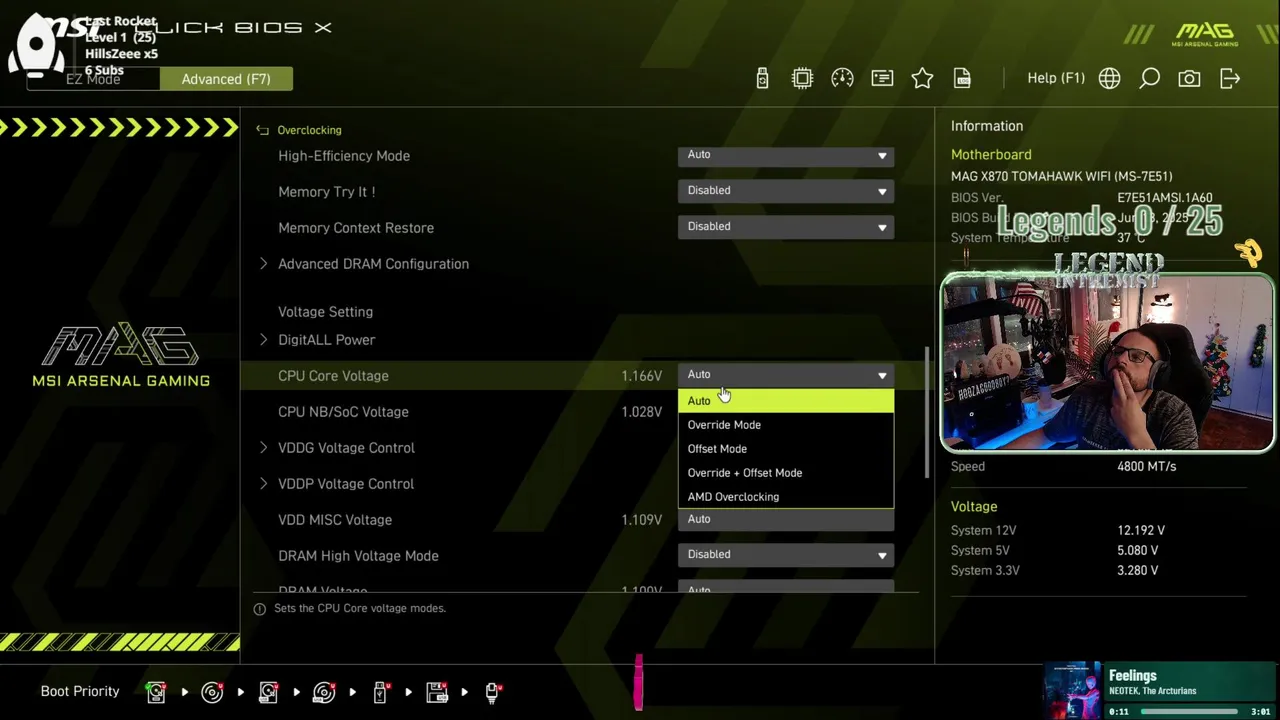Select the CPU Core Voltage row label
The width and height of the screenshot is (1280, 720).
[x=333, y=376]
